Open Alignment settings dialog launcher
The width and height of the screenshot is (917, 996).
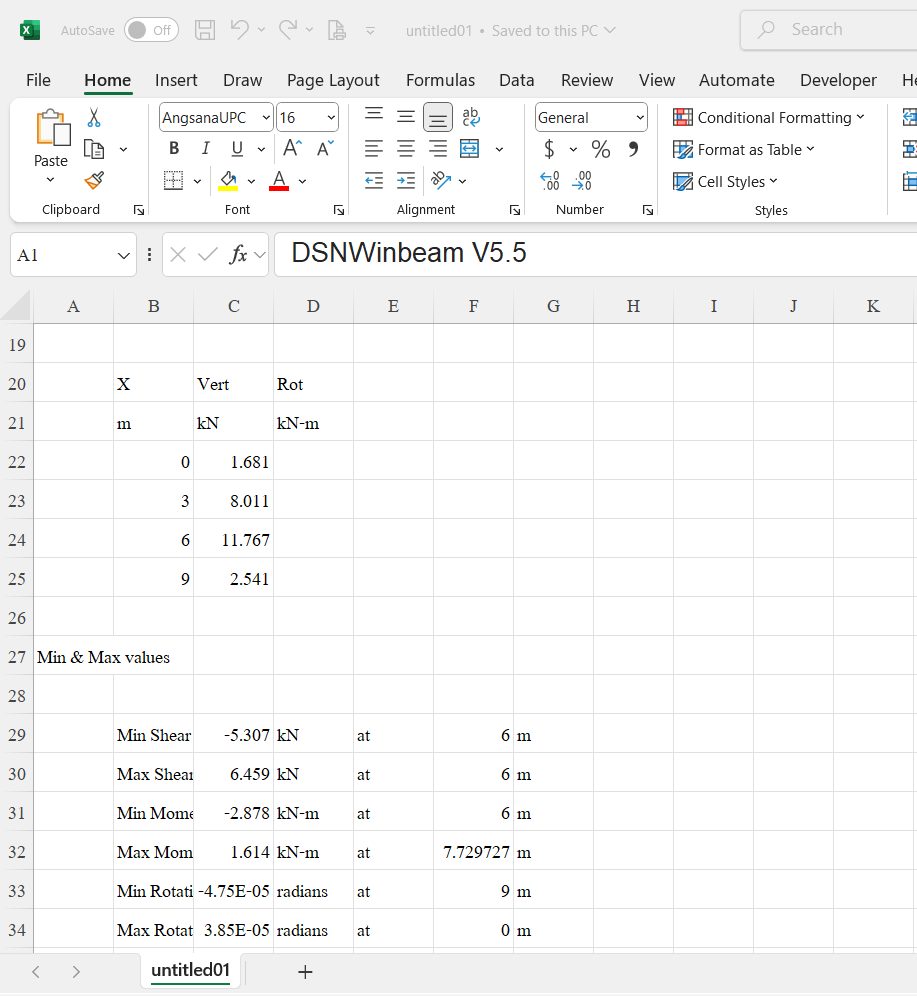(x=514, y=210)
